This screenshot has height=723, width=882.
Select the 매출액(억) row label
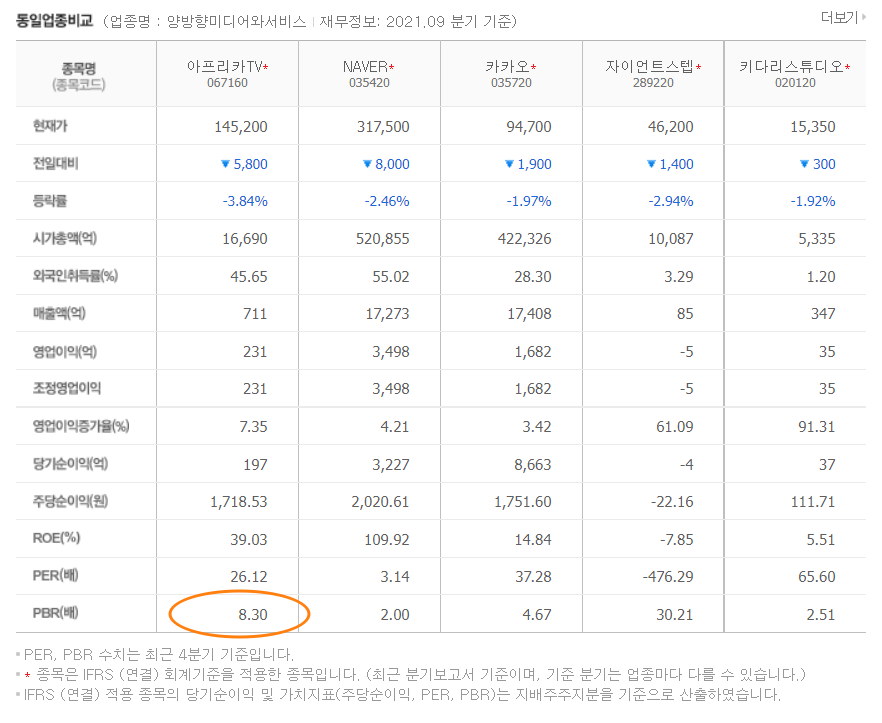[59, 313]
